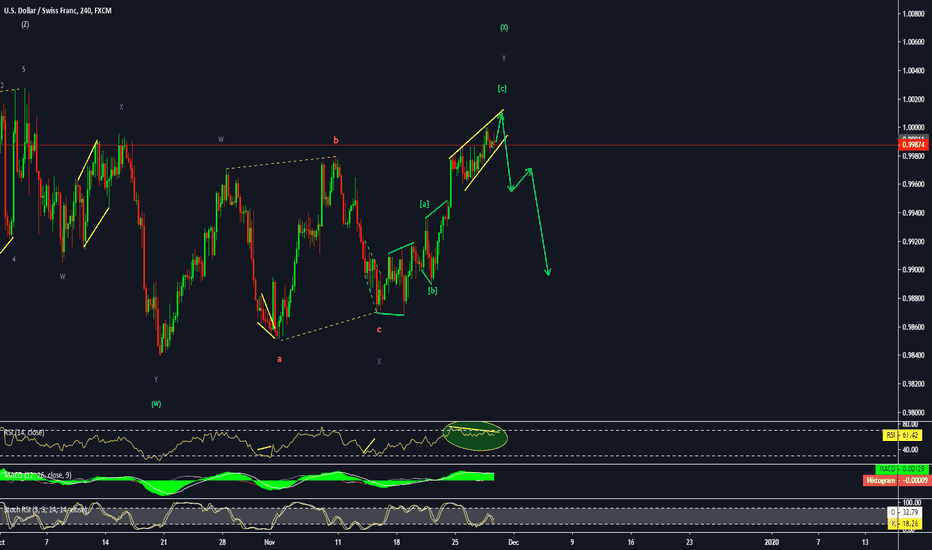Click the Stoch RSI indicator label

pyautogui.click(x=45, y=511)
